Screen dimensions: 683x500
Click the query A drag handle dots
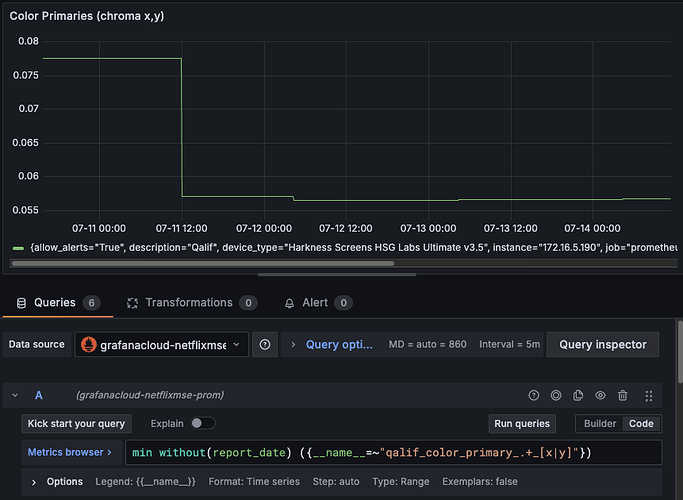(x=649, y=395)
